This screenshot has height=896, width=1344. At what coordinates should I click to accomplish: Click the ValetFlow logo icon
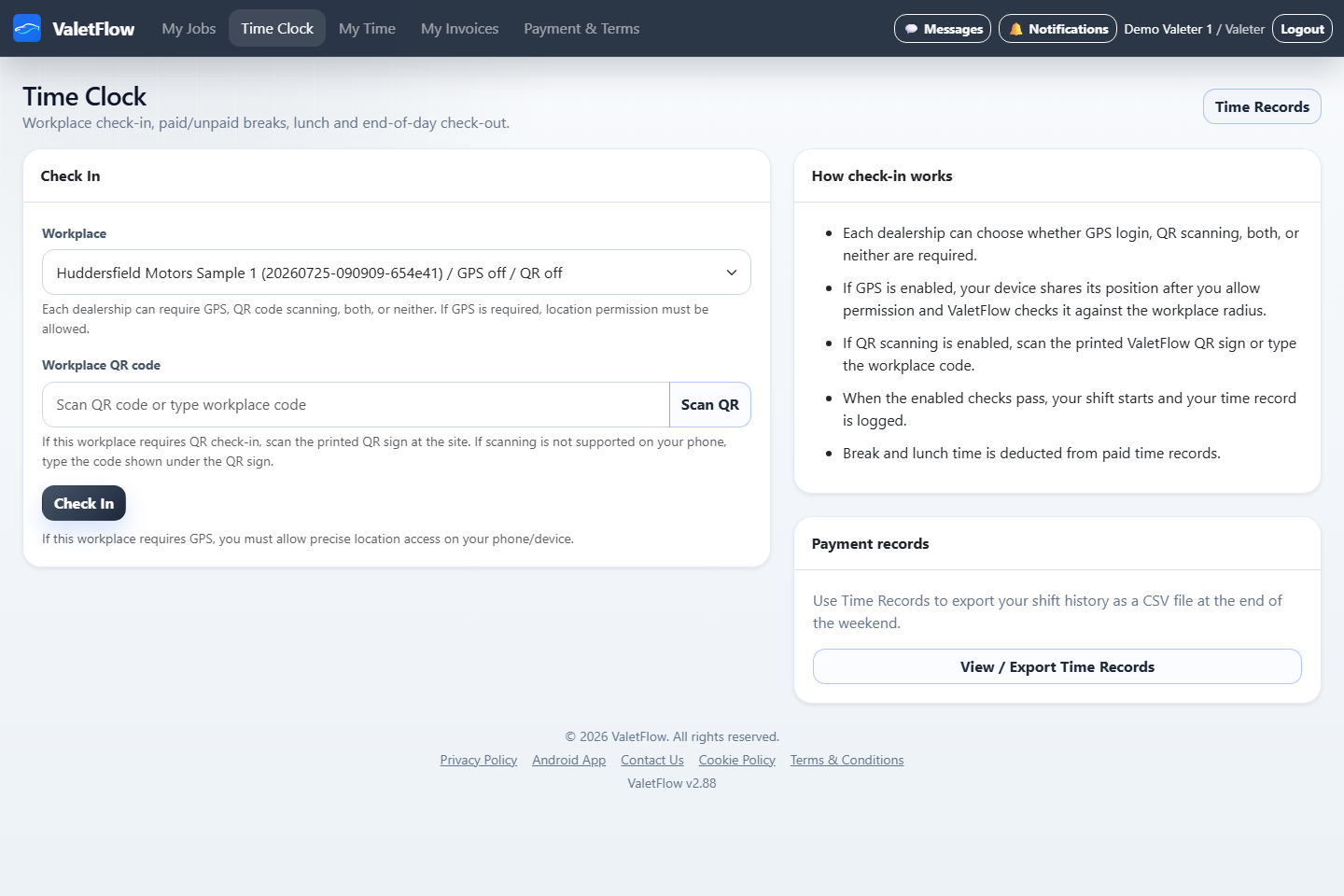pos(27,29)
